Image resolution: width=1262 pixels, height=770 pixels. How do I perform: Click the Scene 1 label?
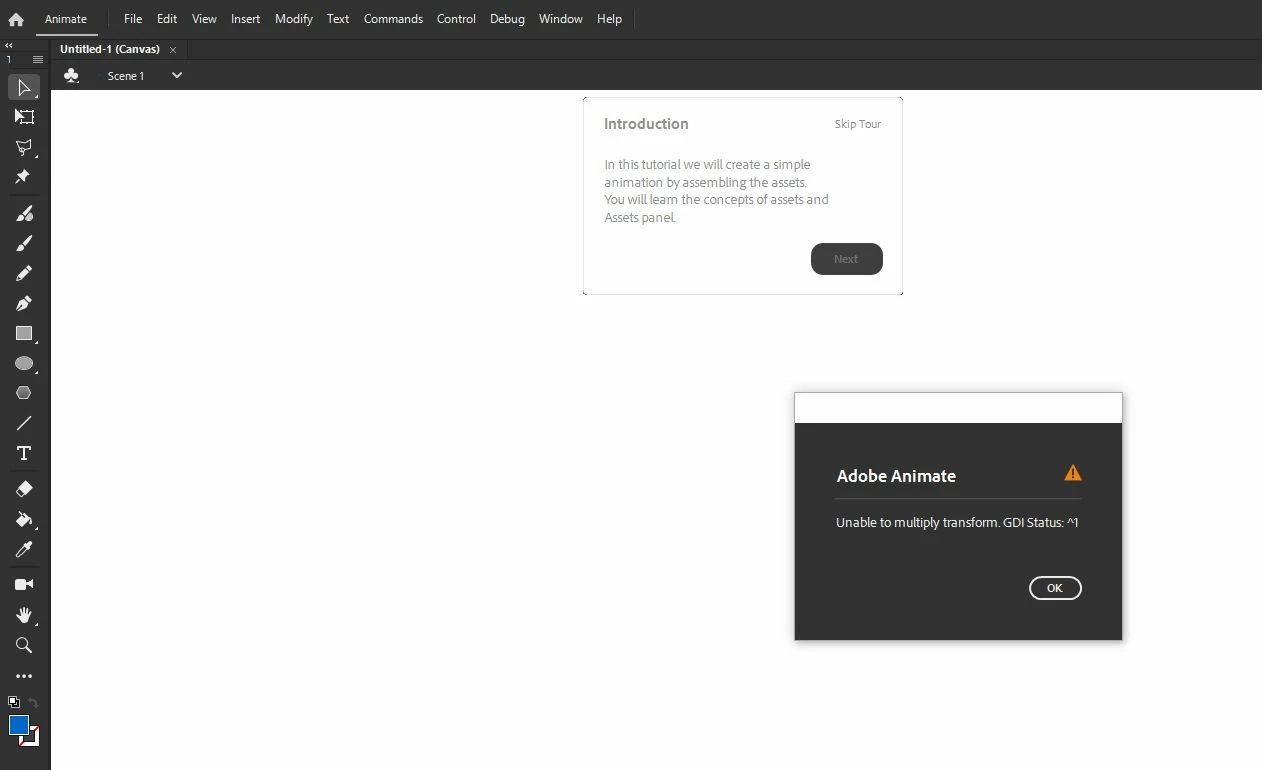coord(126,76)
